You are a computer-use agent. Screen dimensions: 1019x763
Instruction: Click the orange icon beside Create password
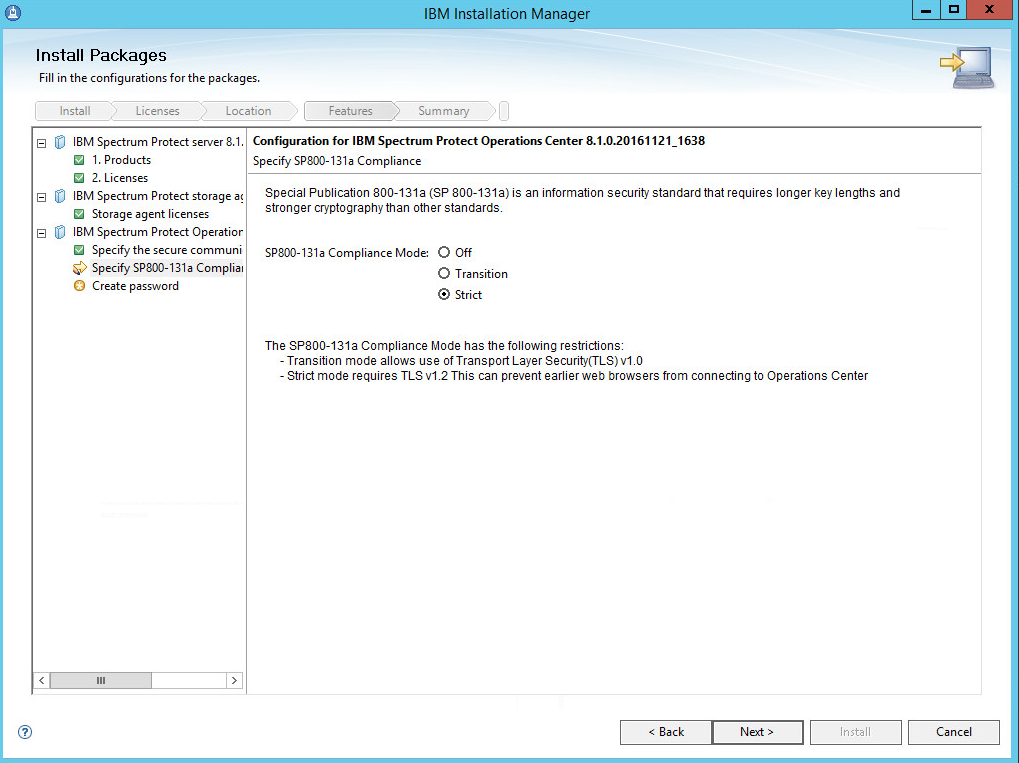pos(79,286)
